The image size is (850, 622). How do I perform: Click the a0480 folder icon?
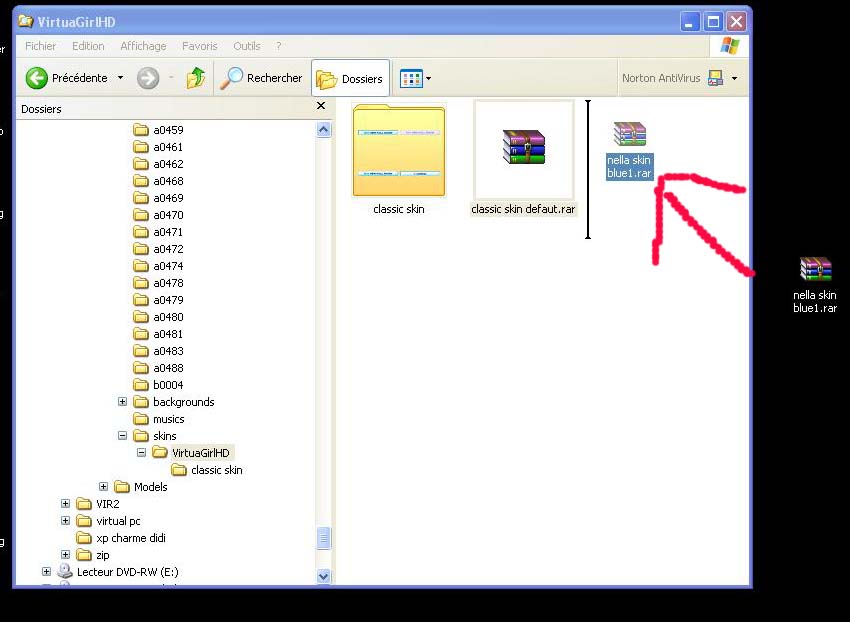click(141, 317)
